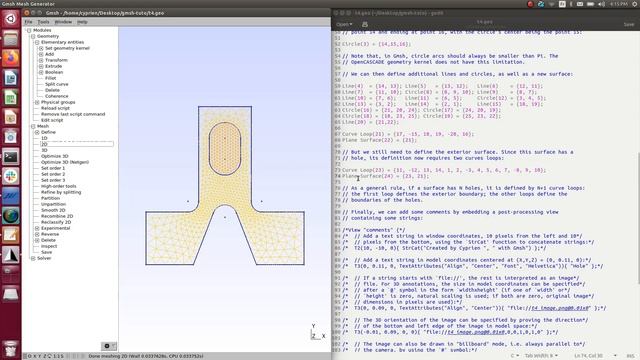Click the clock in the top panel
640x360 pixels.
618,4
